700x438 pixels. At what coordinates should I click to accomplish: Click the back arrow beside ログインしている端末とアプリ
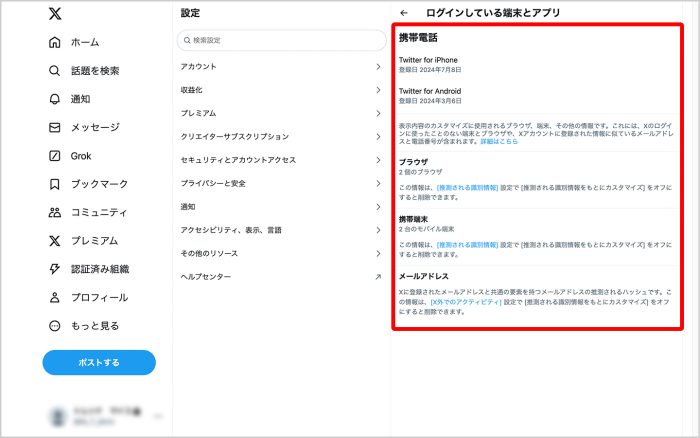[404, 13]
